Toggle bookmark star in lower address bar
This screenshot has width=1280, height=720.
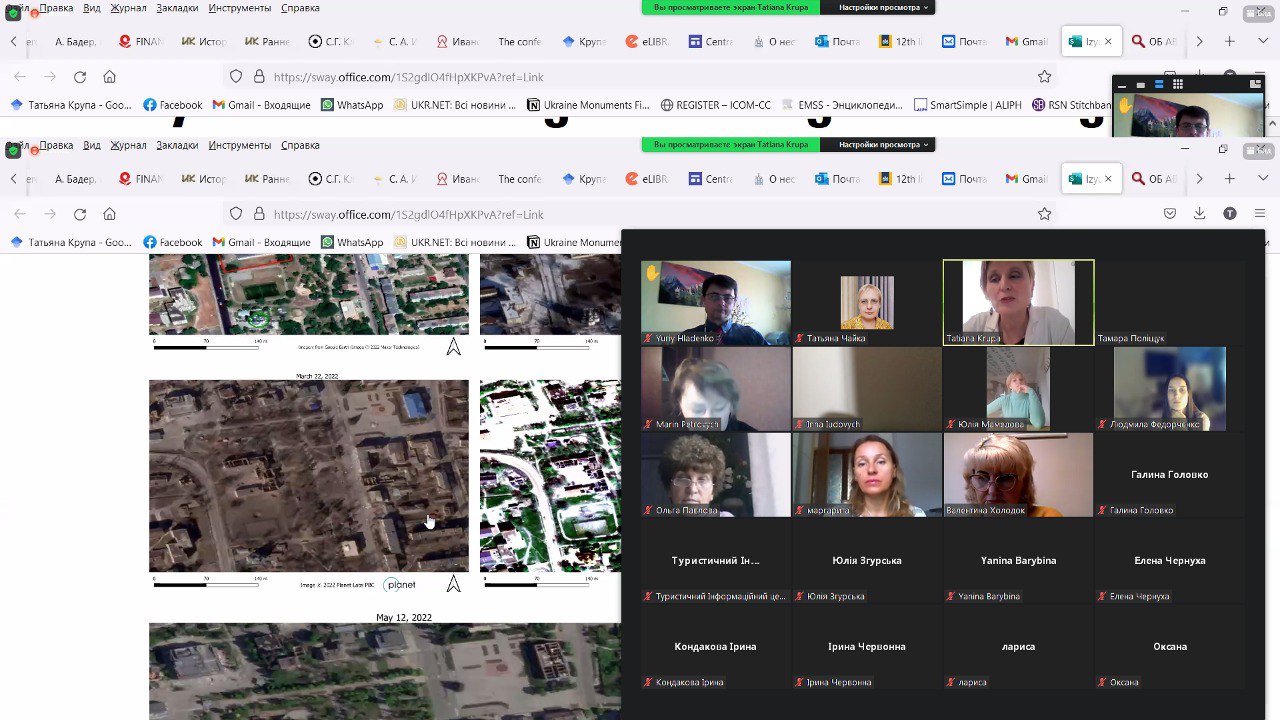pos(1044,214)
